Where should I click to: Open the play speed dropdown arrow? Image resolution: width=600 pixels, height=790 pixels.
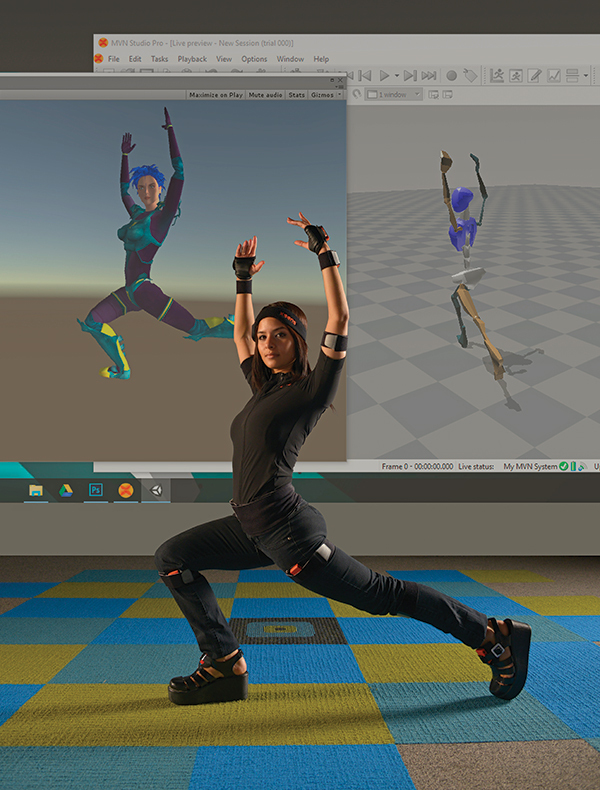pyautogui.click(x=396, y=76)
